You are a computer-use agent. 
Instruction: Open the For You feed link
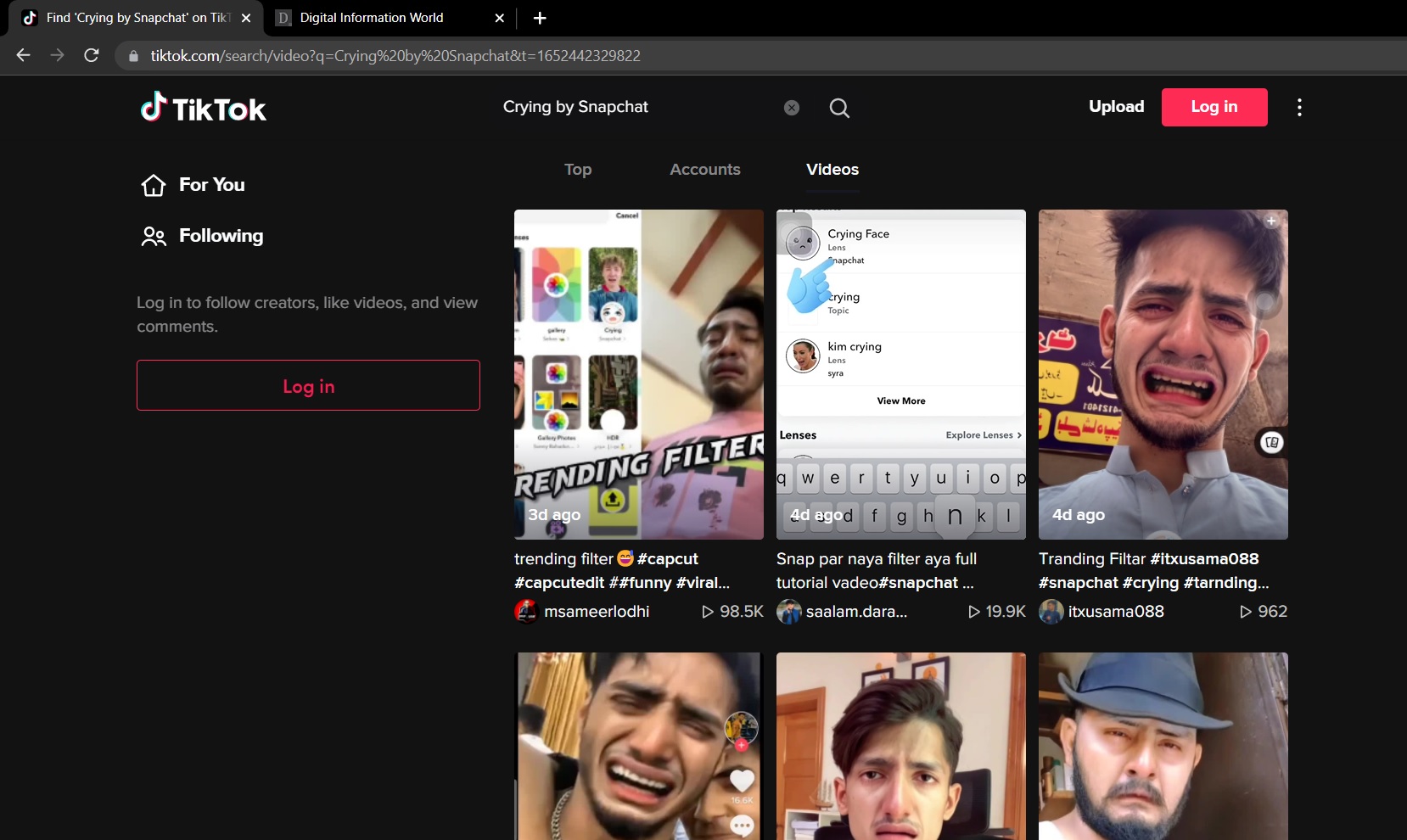click(212, 185)
